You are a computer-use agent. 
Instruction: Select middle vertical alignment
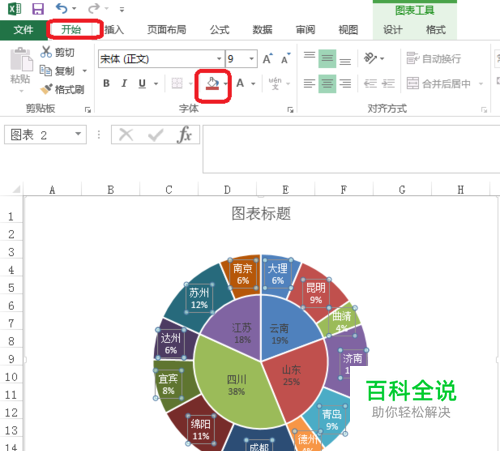coord(327,58)
